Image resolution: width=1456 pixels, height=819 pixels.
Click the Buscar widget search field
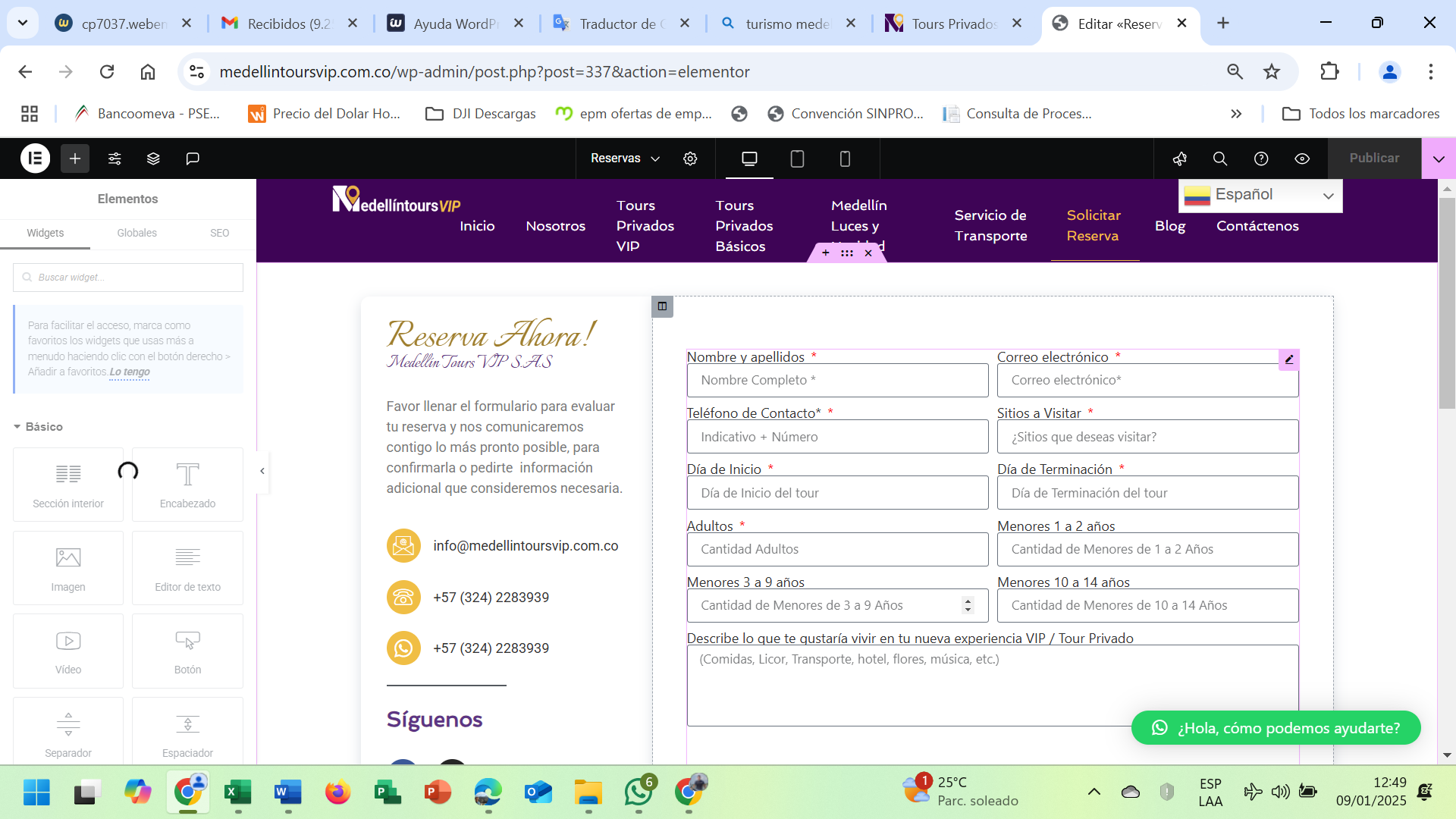128,278
